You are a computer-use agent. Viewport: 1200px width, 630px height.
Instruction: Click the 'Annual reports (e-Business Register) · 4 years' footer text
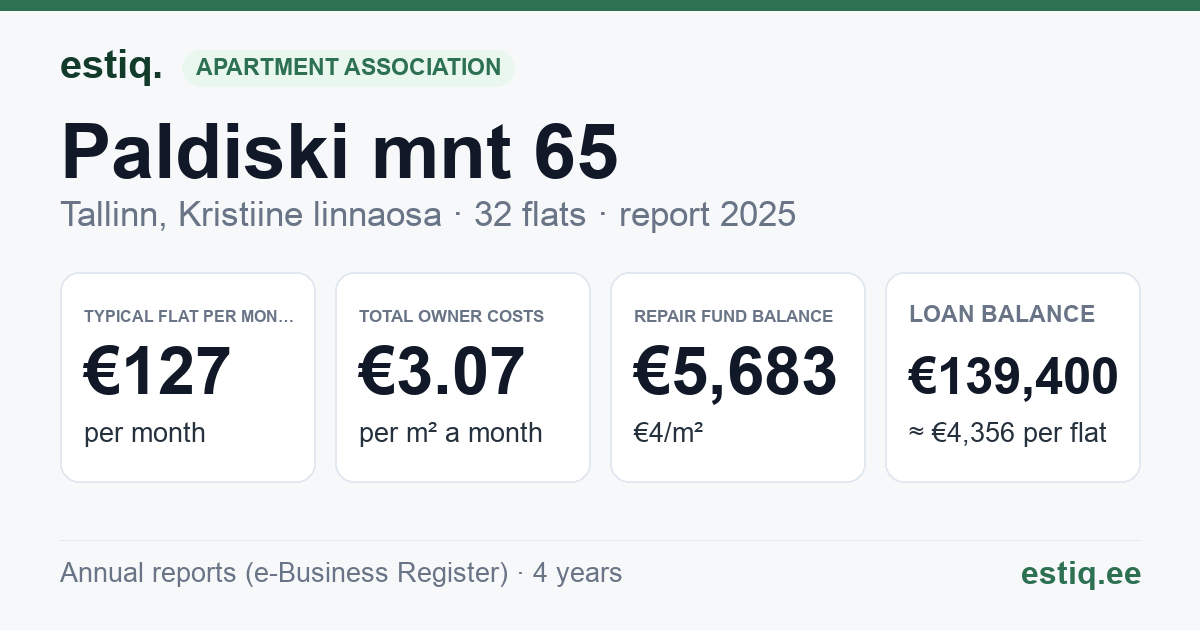341,573
